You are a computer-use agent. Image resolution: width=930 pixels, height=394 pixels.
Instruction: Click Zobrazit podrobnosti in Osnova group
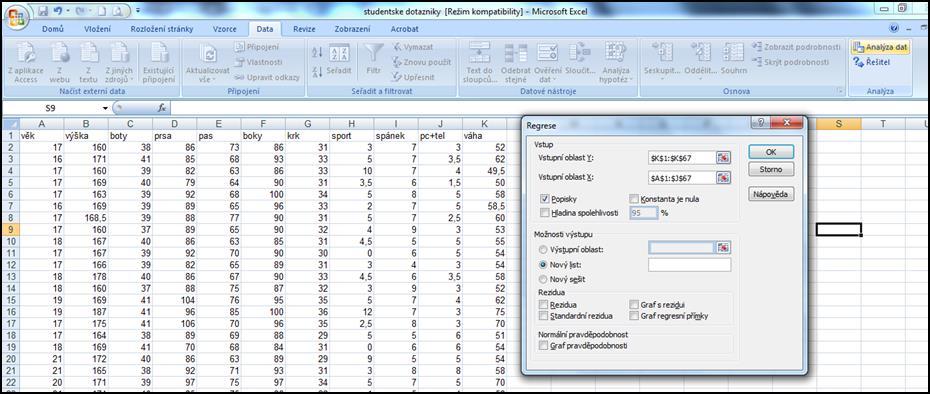797,46
